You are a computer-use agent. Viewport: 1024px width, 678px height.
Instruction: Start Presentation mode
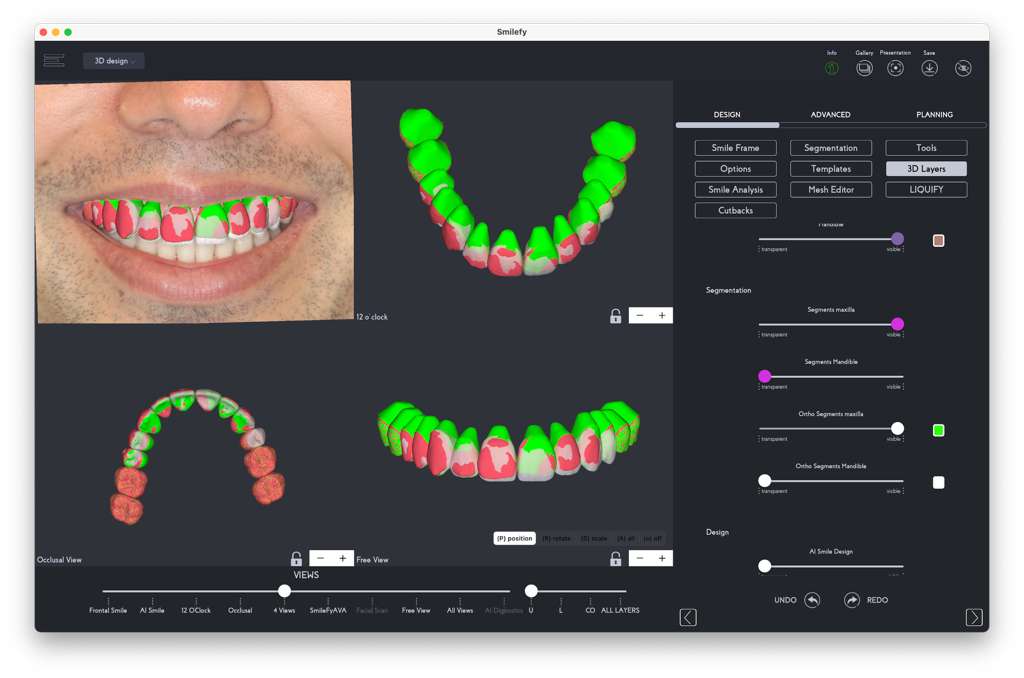pyautogui.click(x=896, y=68)
